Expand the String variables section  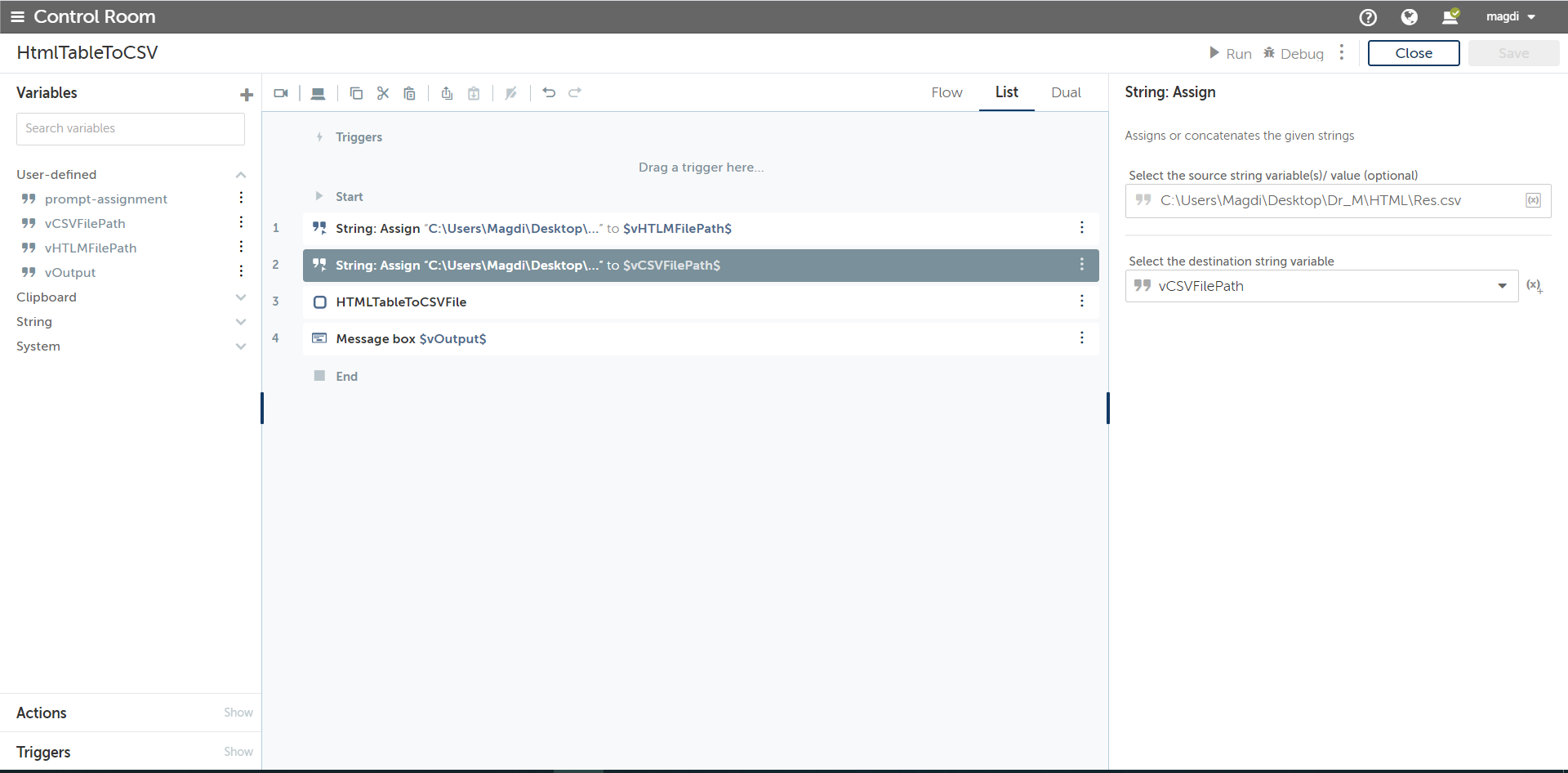pos(241,322)
